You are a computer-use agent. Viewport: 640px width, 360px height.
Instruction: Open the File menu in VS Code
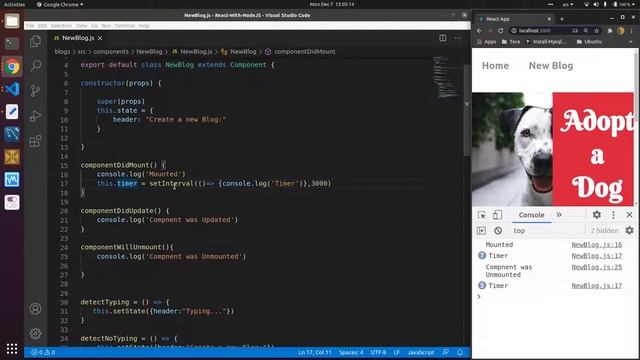click(30, 25)
